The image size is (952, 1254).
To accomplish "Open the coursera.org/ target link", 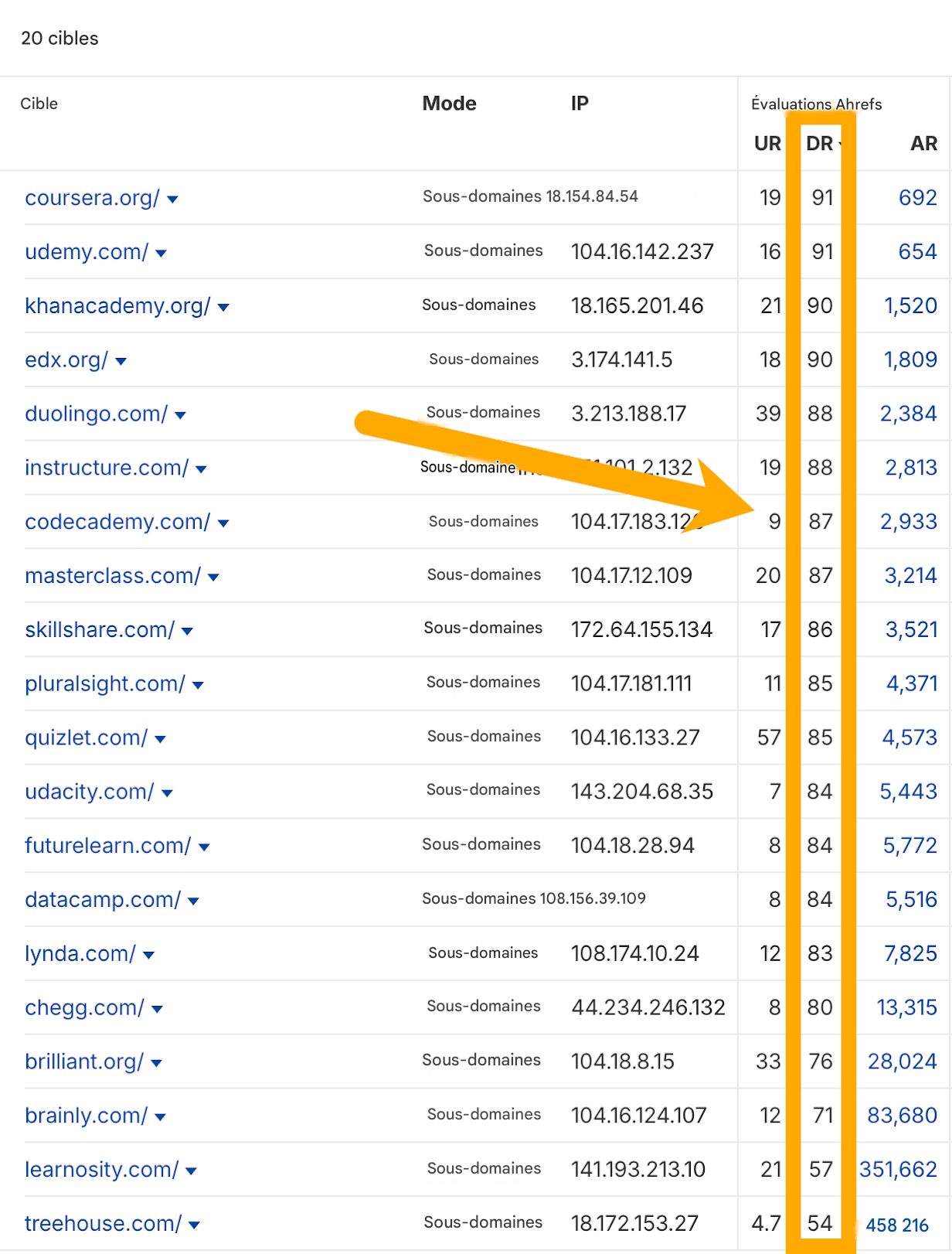I will pyautogui.click(x=92, y=198).
